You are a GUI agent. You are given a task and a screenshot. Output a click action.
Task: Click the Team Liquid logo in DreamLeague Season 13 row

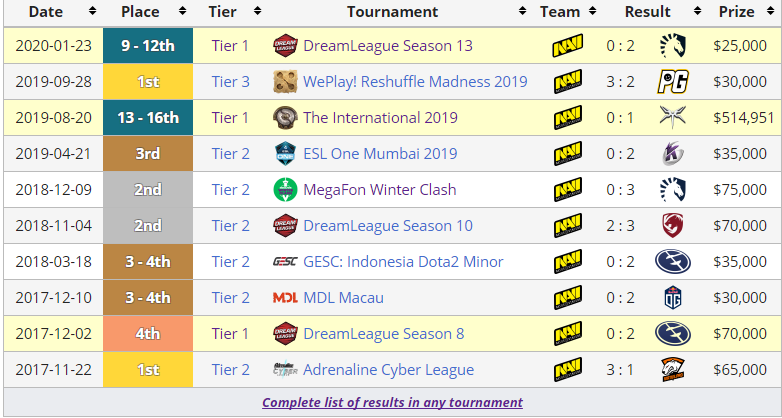[x=672, y=46]
